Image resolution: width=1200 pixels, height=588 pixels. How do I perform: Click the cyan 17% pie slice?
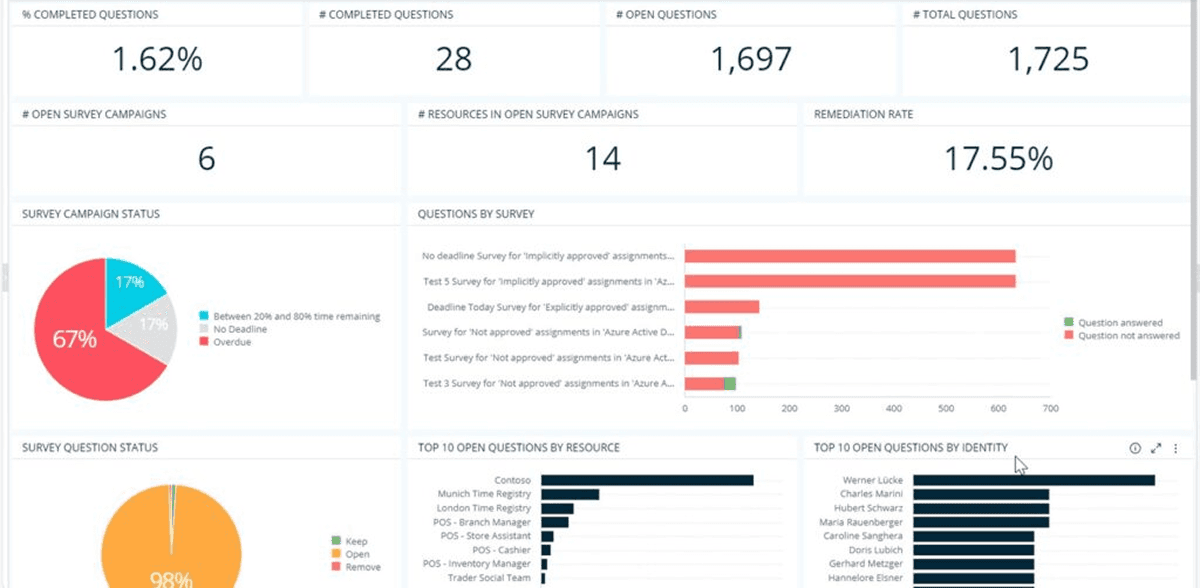point(133,286)
